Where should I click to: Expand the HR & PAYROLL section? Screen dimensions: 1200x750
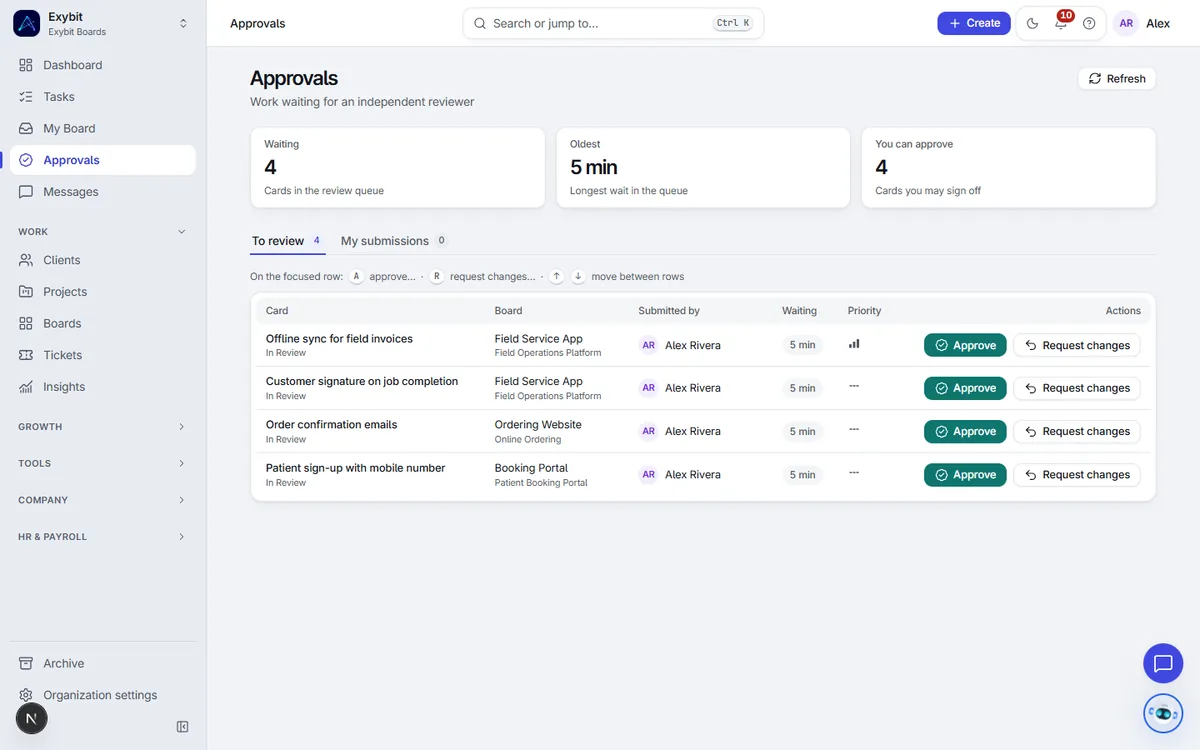coord(103,537)
